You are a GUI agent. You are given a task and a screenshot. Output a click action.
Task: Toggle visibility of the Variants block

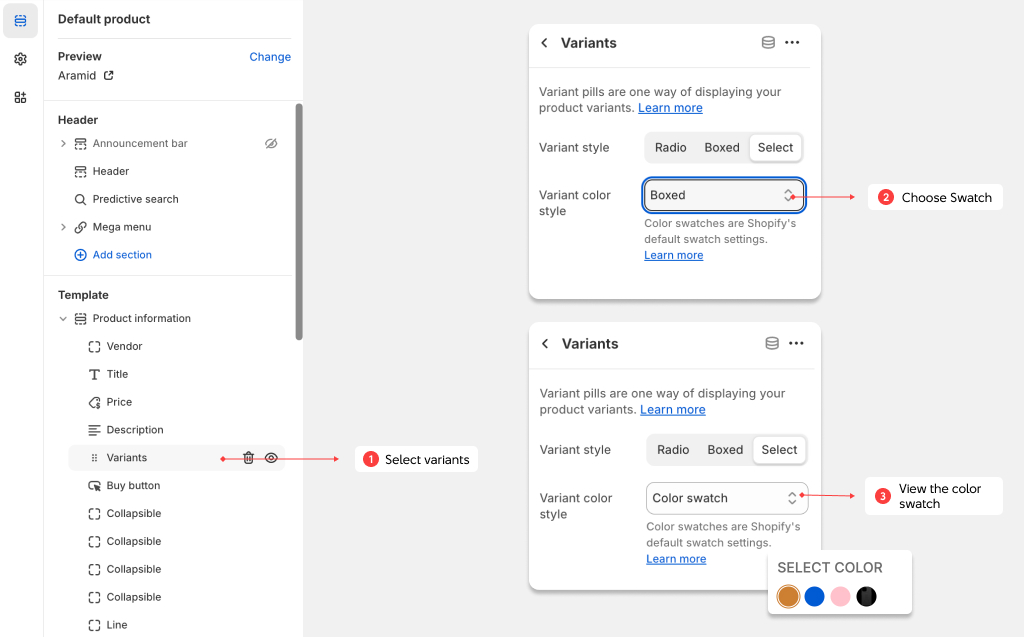(x=271, y=458)
